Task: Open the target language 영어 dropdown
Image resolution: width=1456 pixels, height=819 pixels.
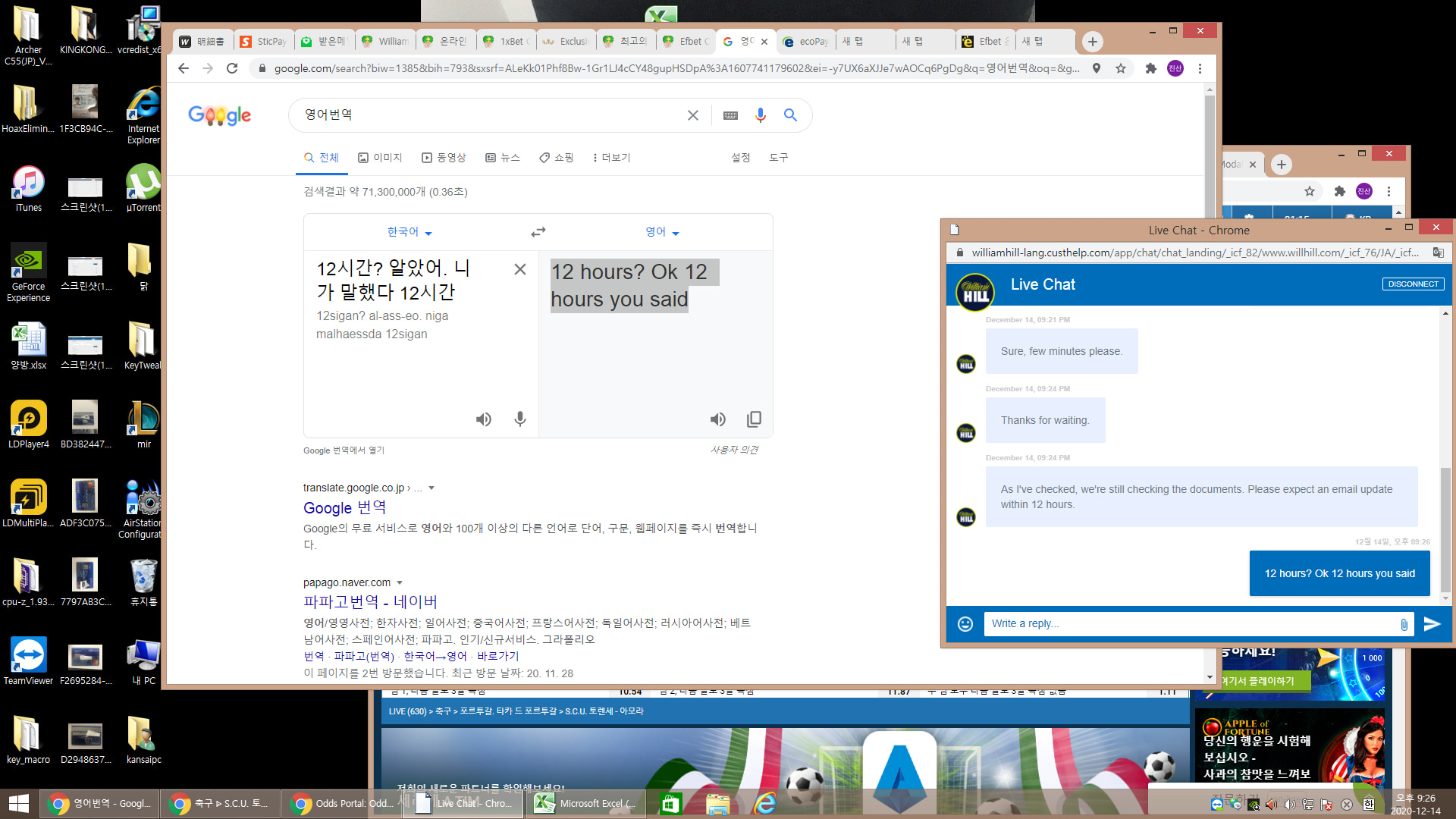Action: click(662, 232)
